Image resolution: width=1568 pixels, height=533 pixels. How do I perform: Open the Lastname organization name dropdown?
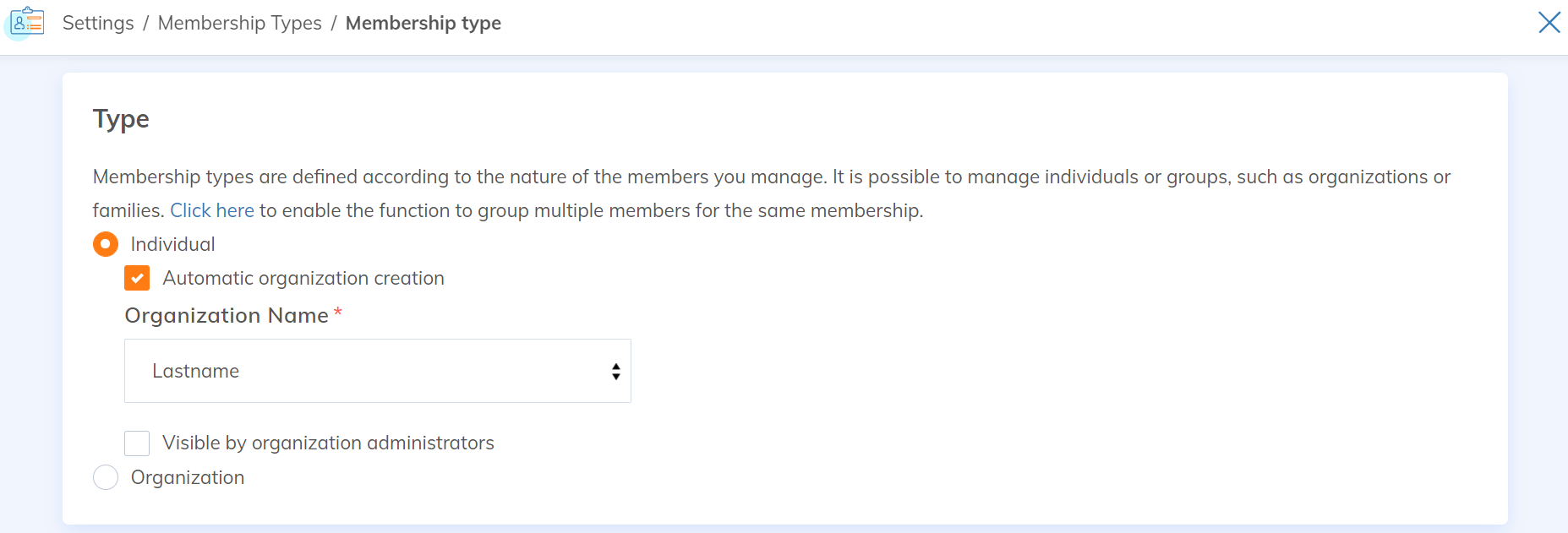point(377,371)
